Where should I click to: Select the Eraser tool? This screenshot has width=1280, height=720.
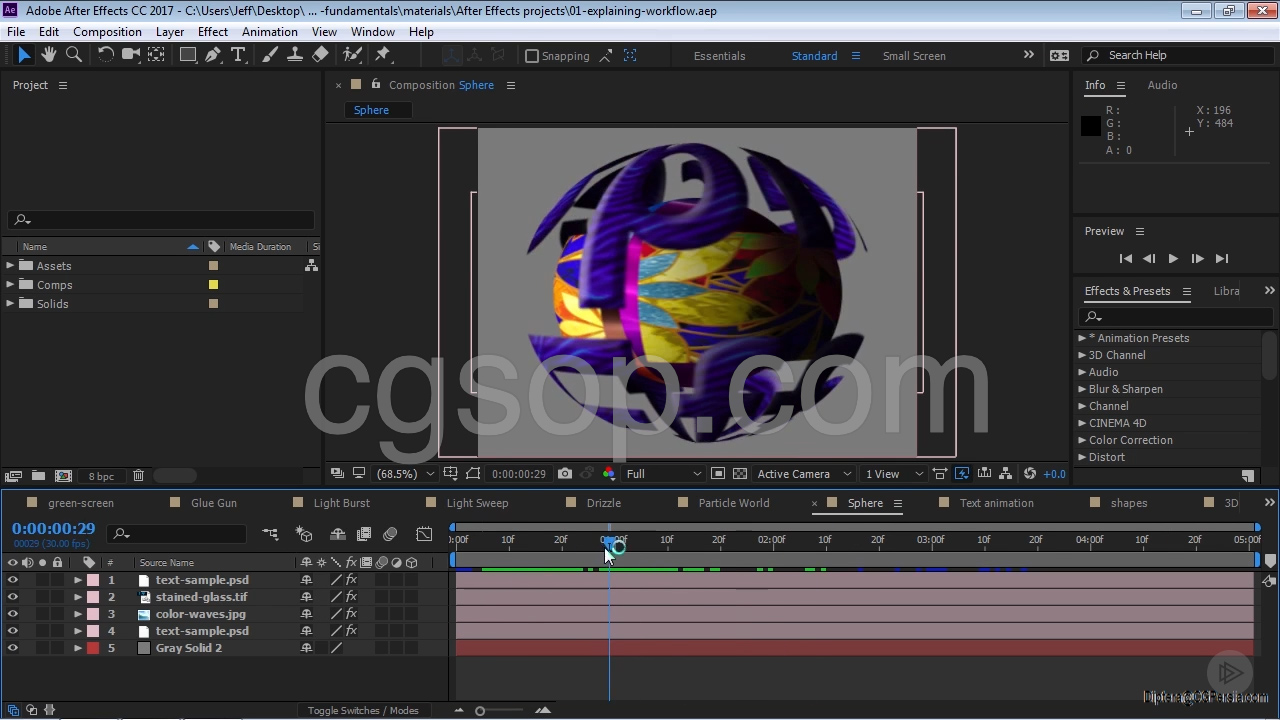click(x=320, y=55)
